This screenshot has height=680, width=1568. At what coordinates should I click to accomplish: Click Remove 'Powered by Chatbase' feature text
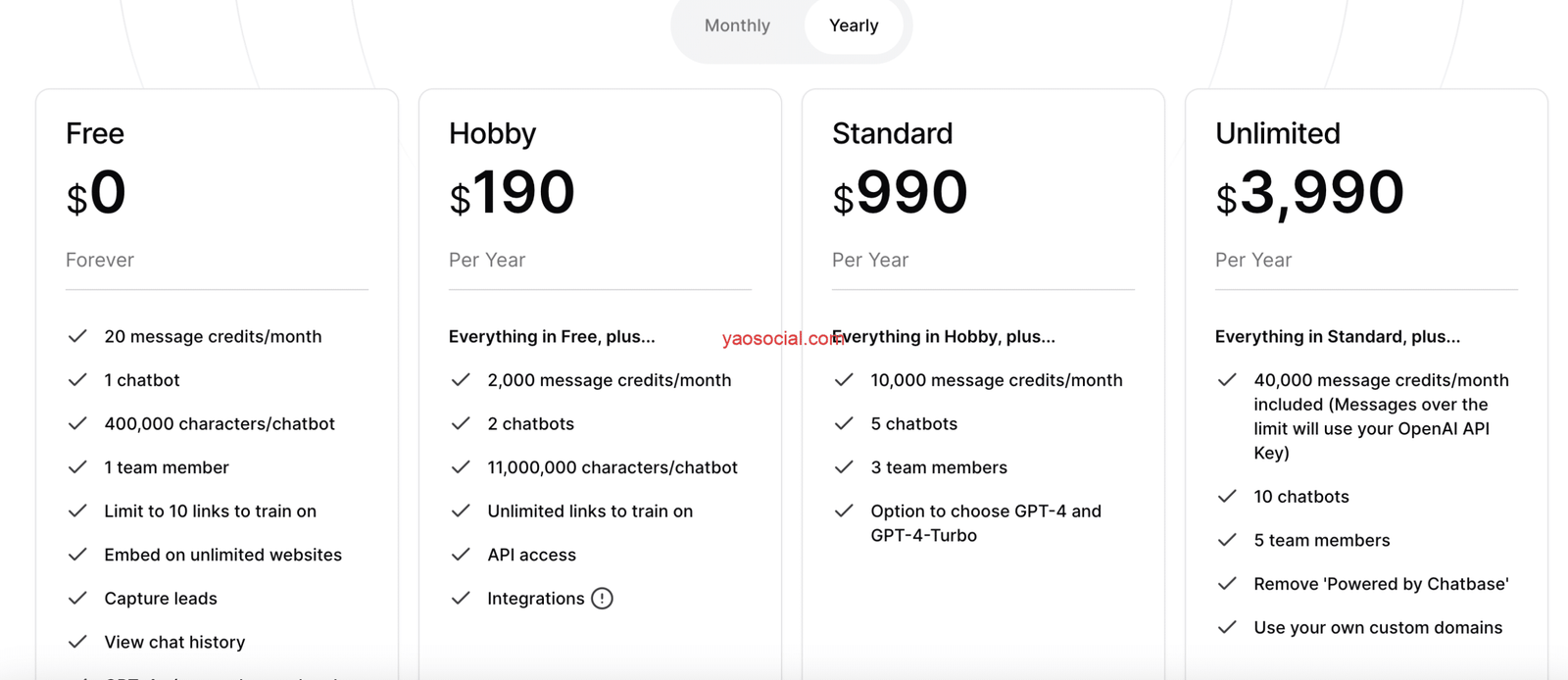pos(1381,584)
